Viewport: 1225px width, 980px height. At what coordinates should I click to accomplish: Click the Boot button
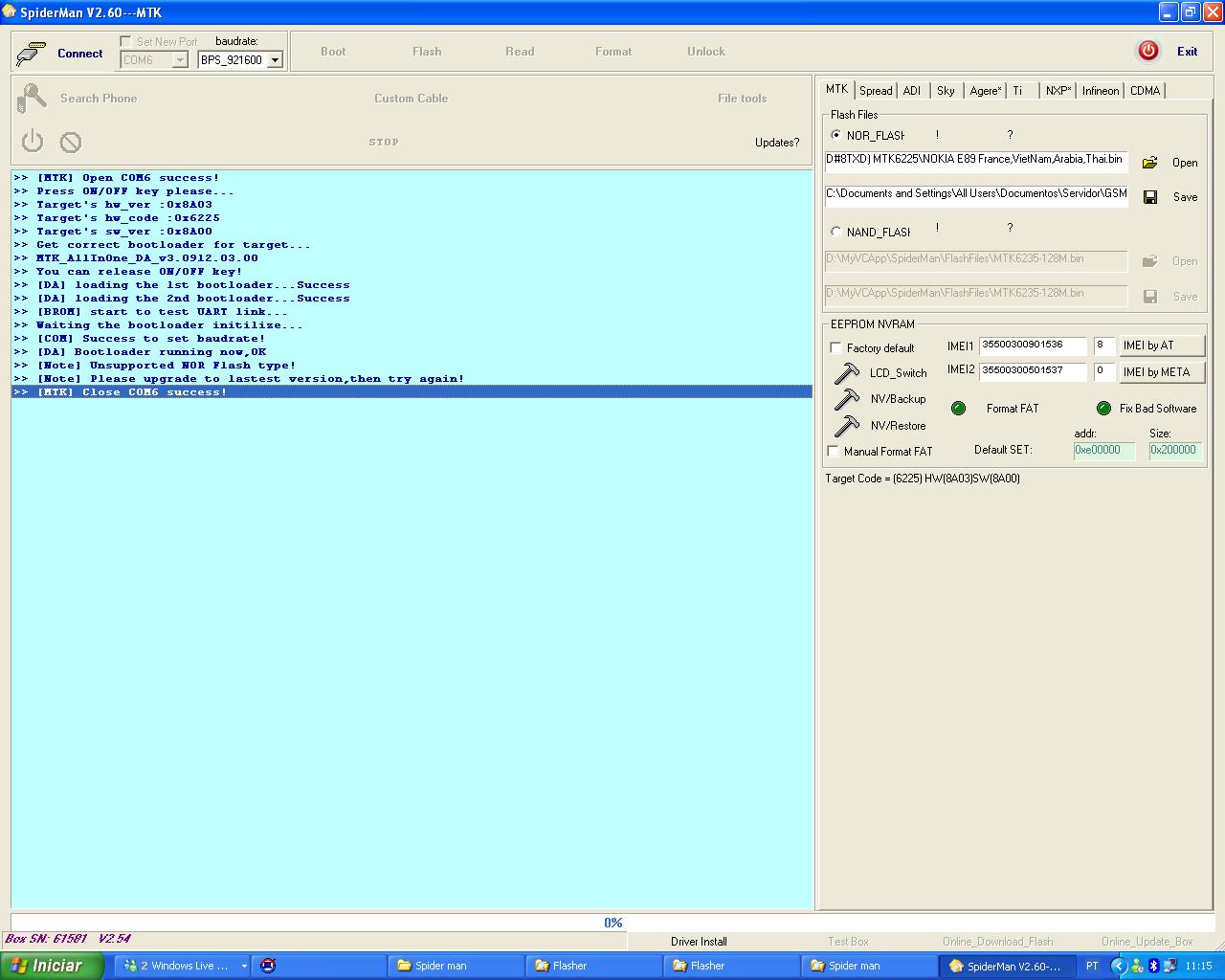(333, 52)
